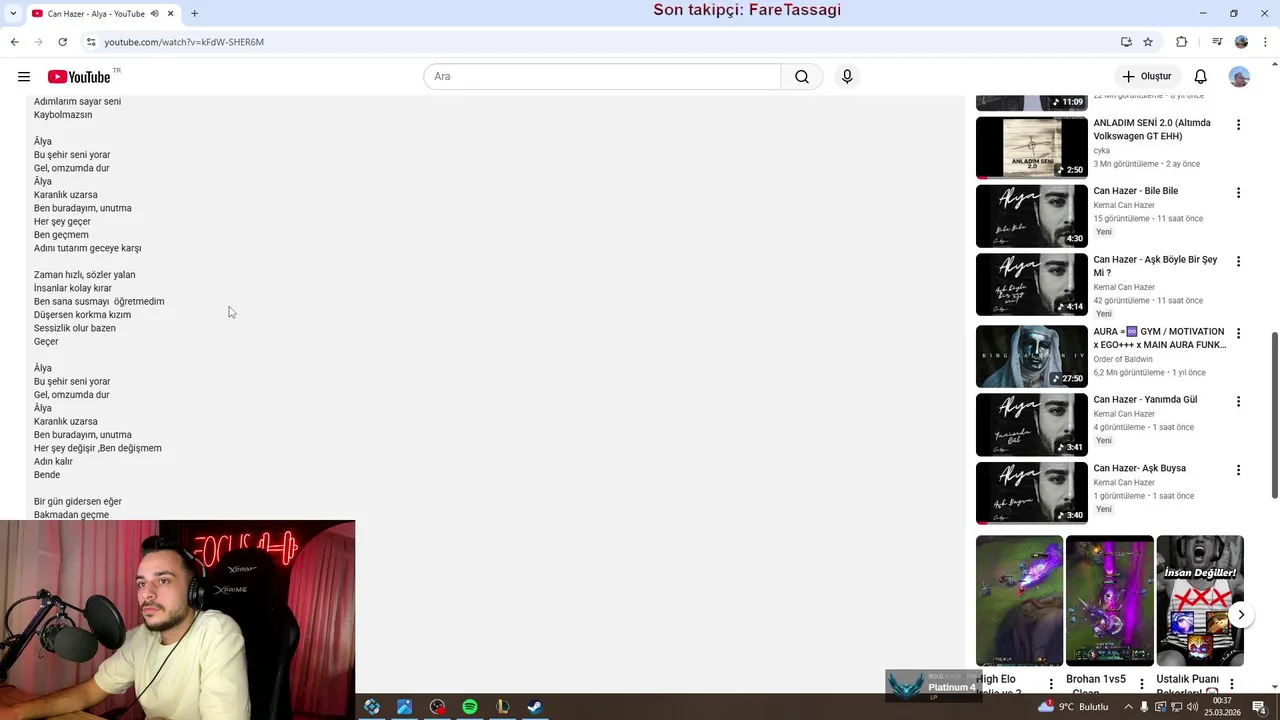Click lyric line 'Adını tutarım geceye karşı'
The image size is (1280, 720).
(88, 248)
